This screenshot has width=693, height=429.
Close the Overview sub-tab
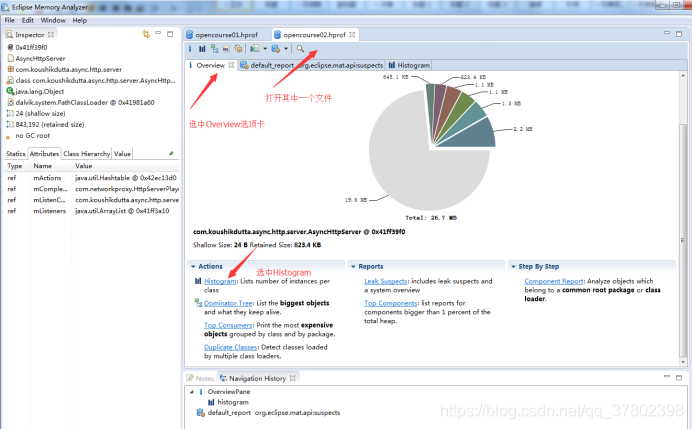tap(231, 65)
